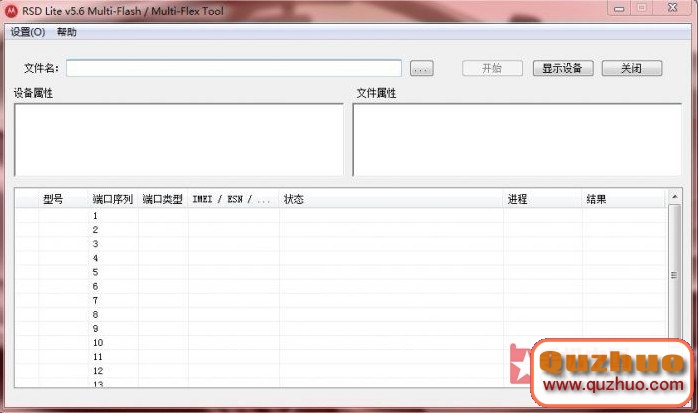Click the 开始 button
Image resolution: width=699 pixels, height=413 pixels.
click(492, 68)
